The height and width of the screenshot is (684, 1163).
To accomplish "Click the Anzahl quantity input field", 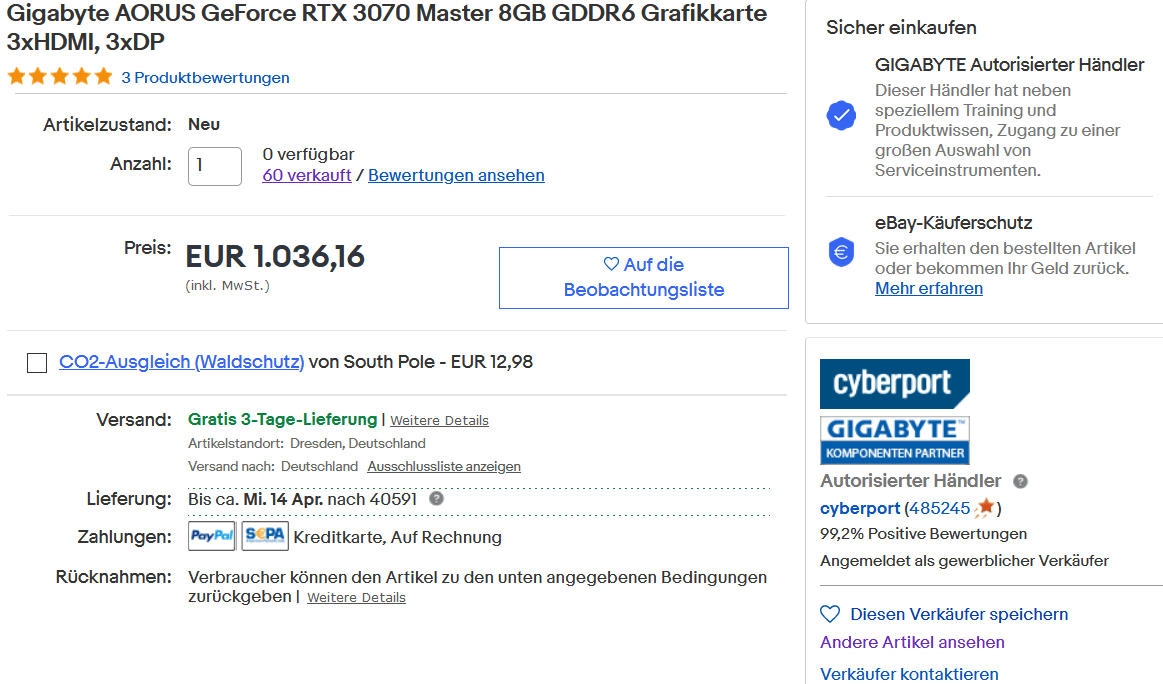I will tap(215, 166).
